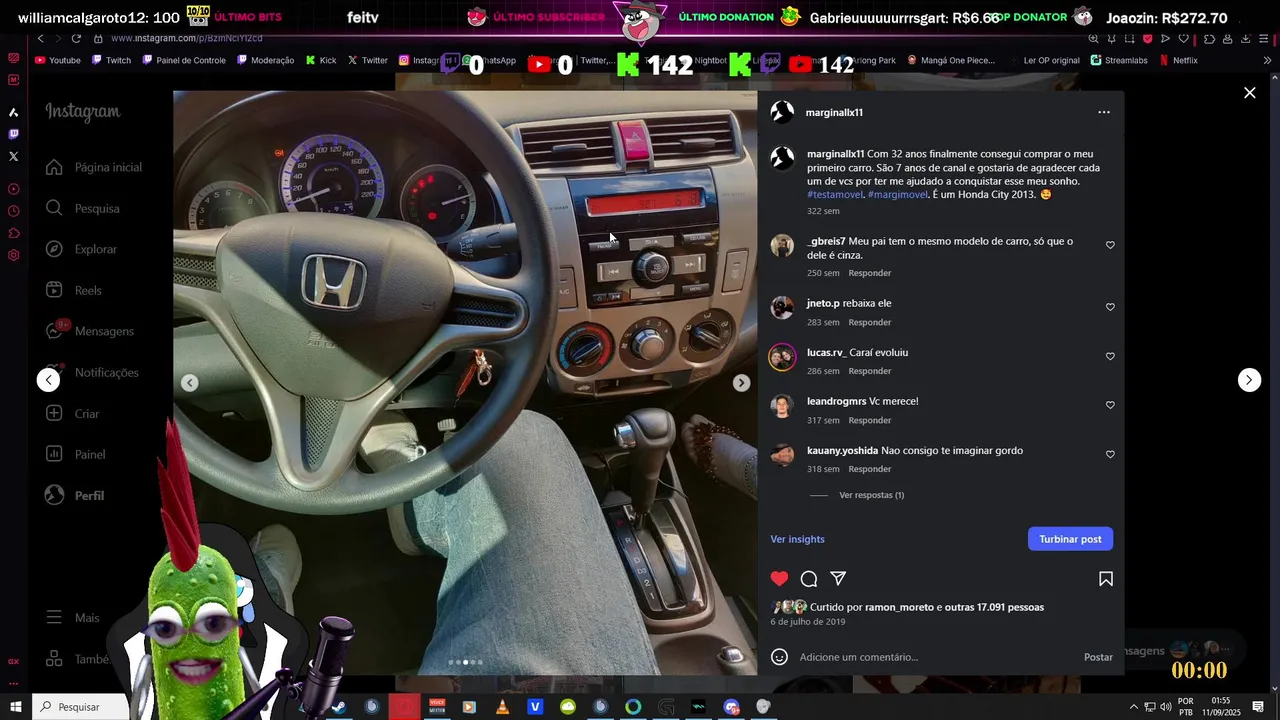Open the Moderação bookmark
Screen dimensions: 1280x720
pyautogui.click(x=266, y=60)
